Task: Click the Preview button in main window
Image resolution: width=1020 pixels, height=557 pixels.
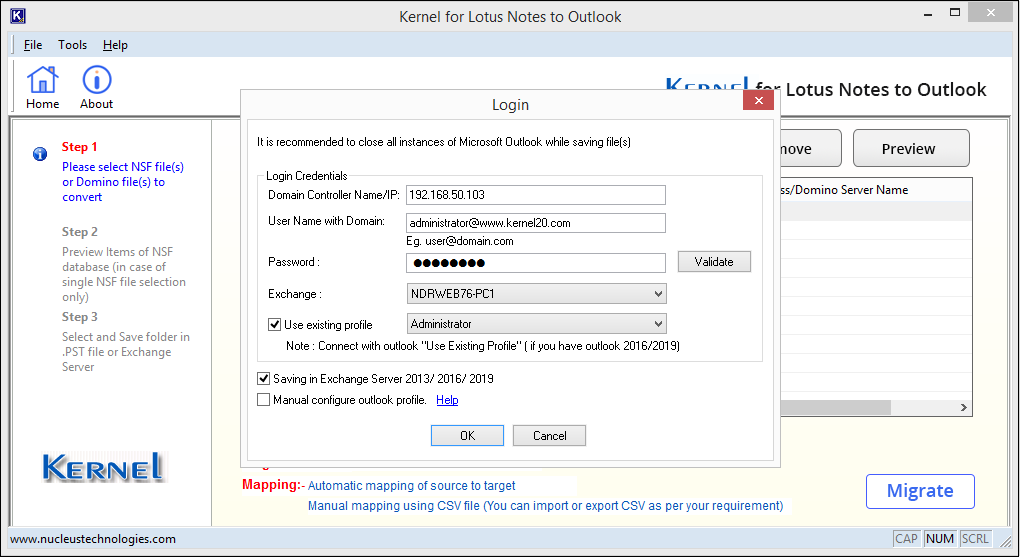Action: click(911, 148)
